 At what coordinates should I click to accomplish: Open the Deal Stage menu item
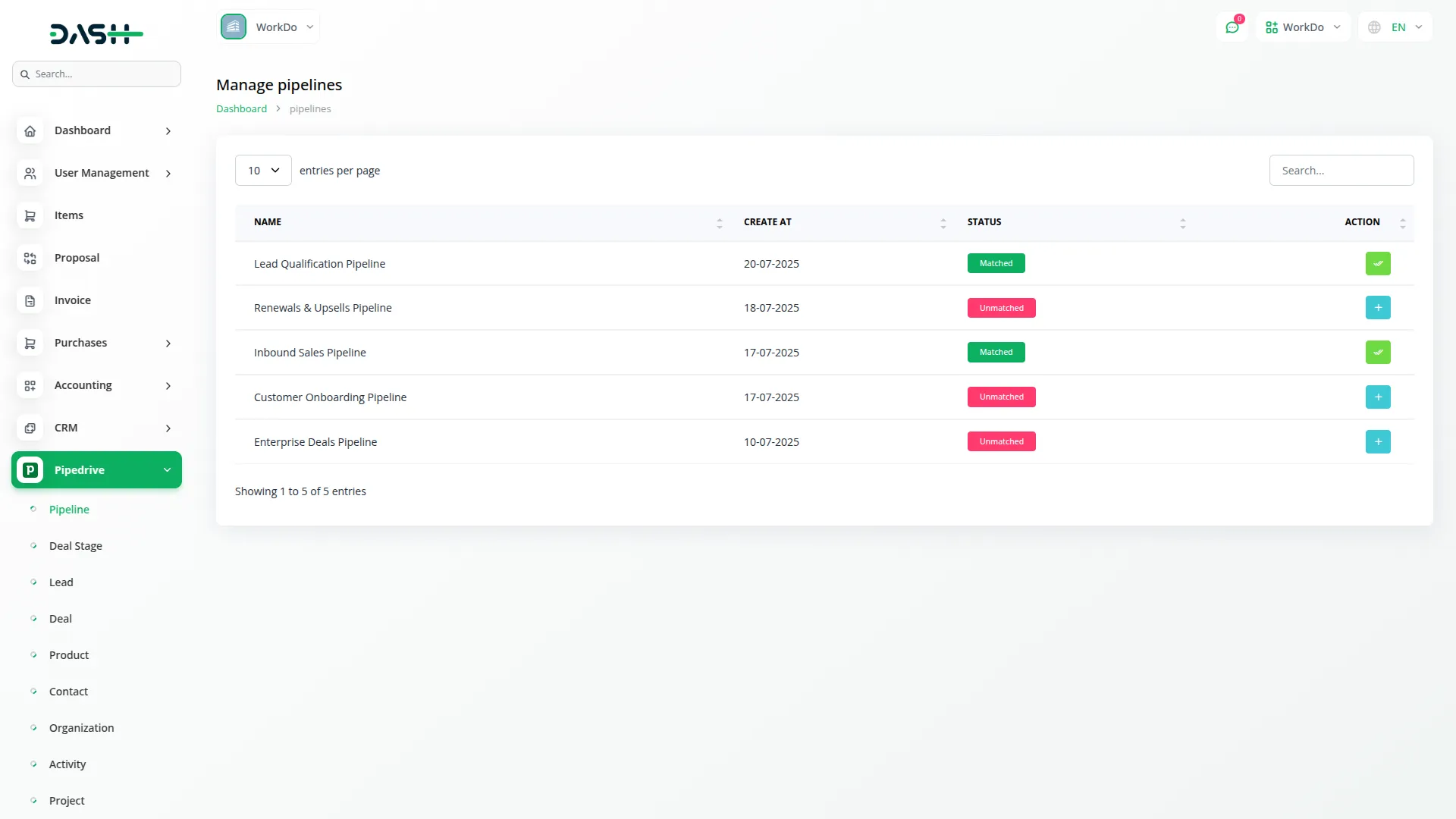click(76, 545)
